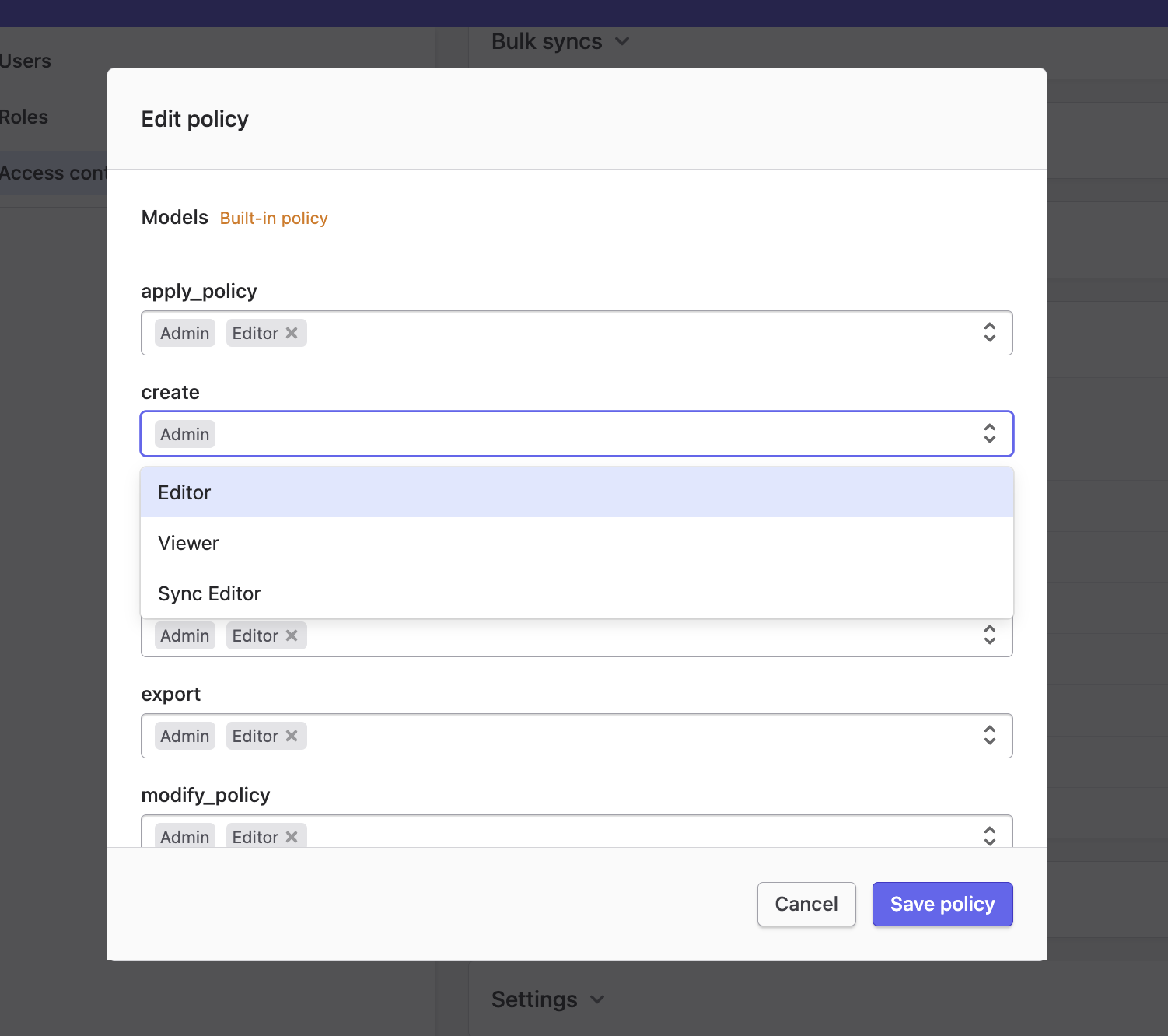Select Editor option in the dropdown list
1168x1036 pixels.
(x=185, y=493)
